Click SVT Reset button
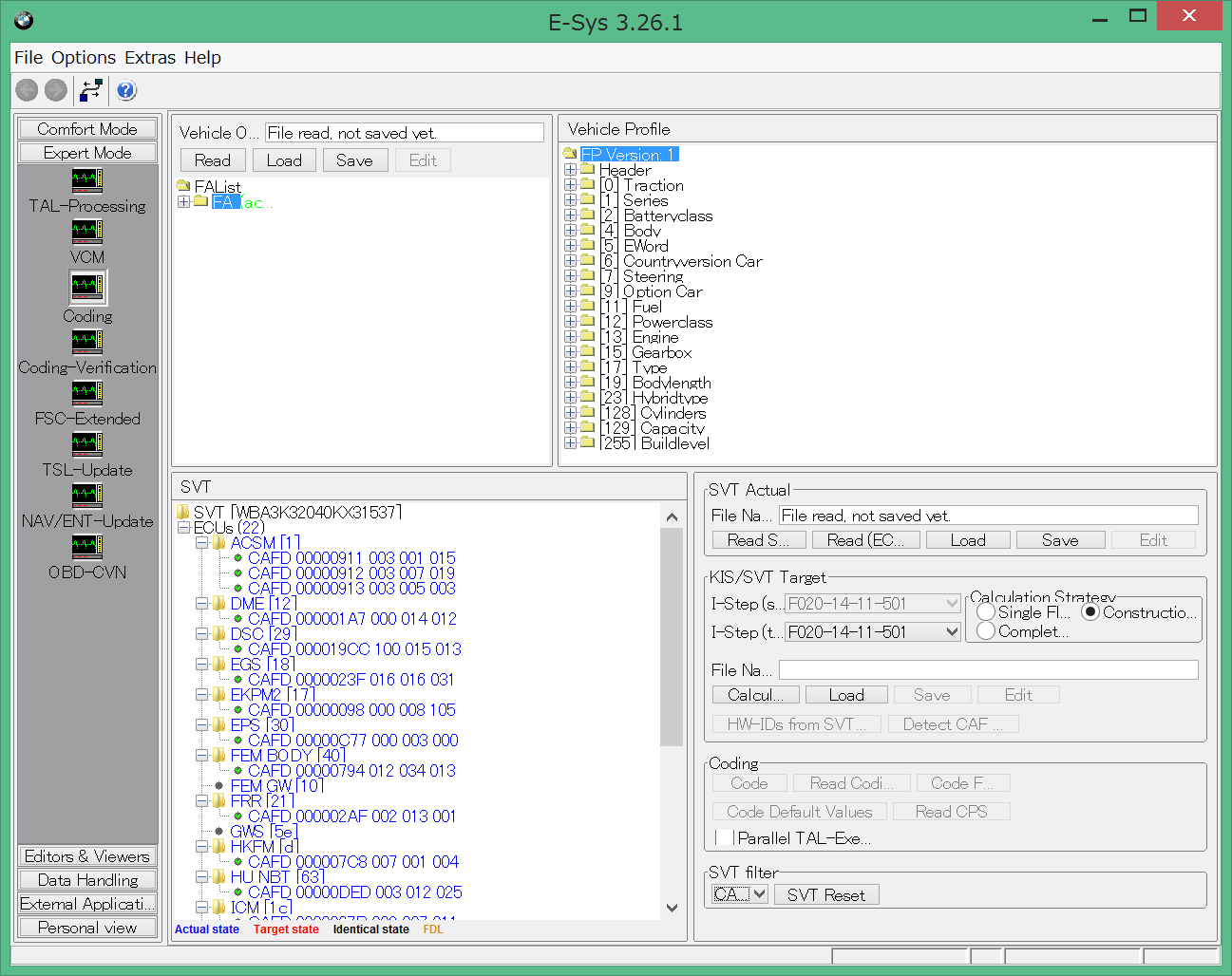The width and height of the screenshot is (1232, 976). [826, 894]
